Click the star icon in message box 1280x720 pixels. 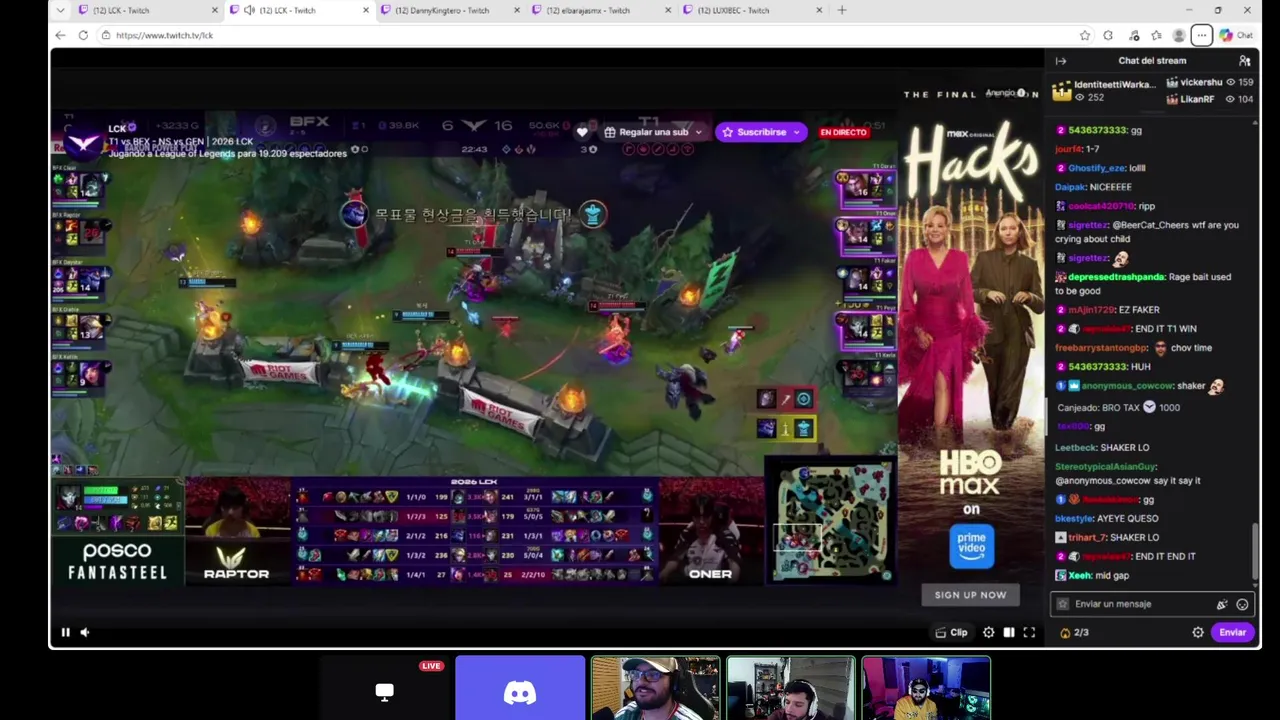coord(1063,604)
